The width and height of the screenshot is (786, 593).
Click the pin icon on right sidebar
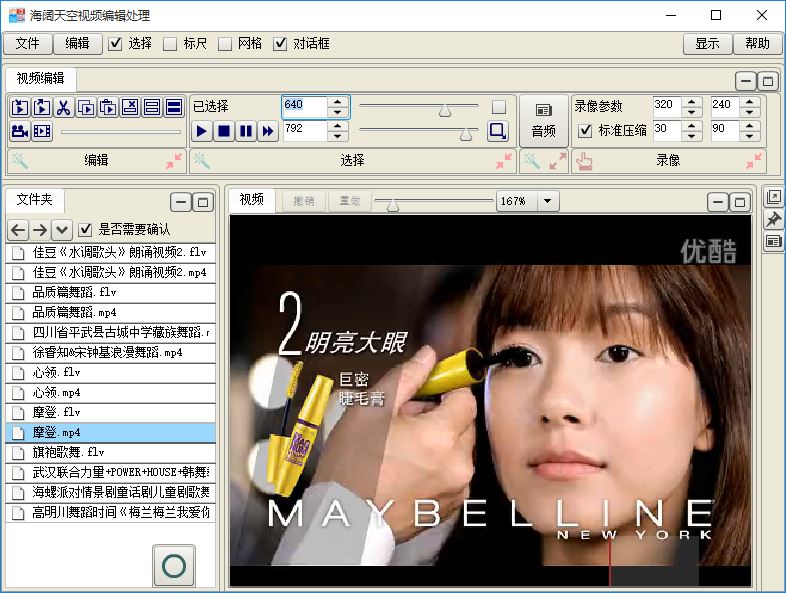773,220
